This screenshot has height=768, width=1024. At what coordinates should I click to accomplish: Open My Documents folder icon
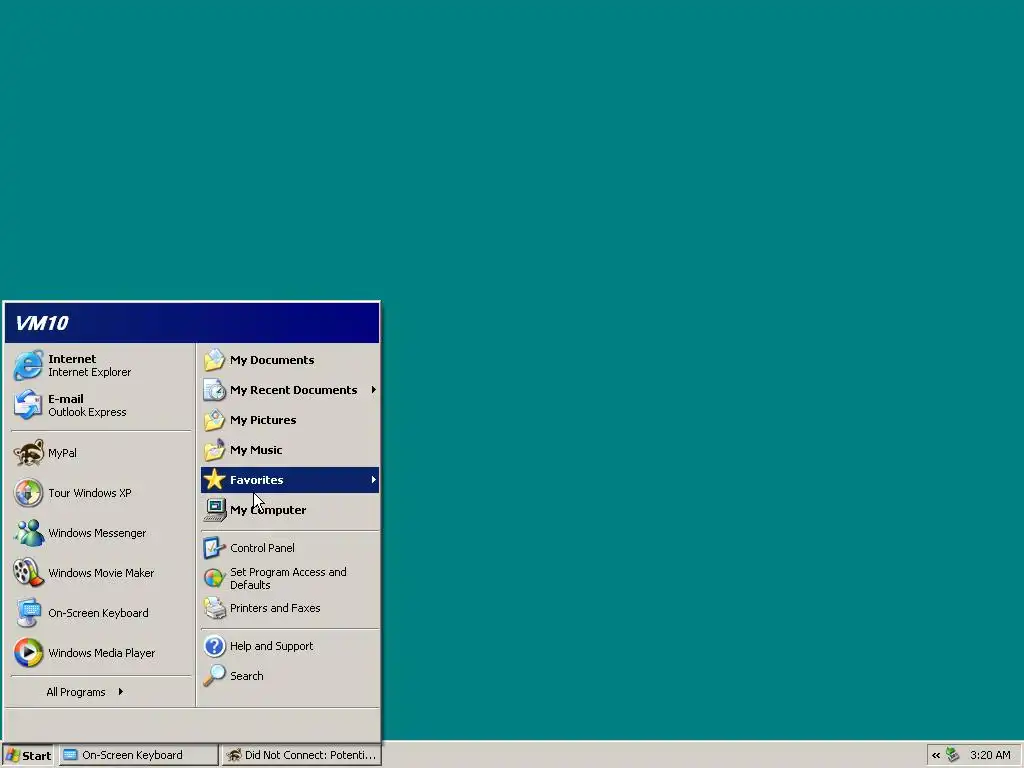click(x=214, y=360)
